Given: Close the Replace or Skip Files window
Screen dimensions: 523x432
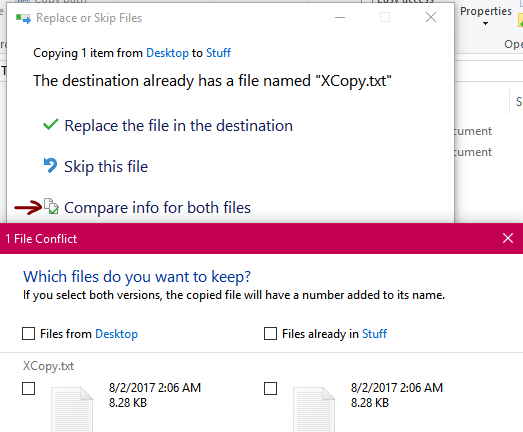Looking at the screenshot, I should (x=431, y=17).
